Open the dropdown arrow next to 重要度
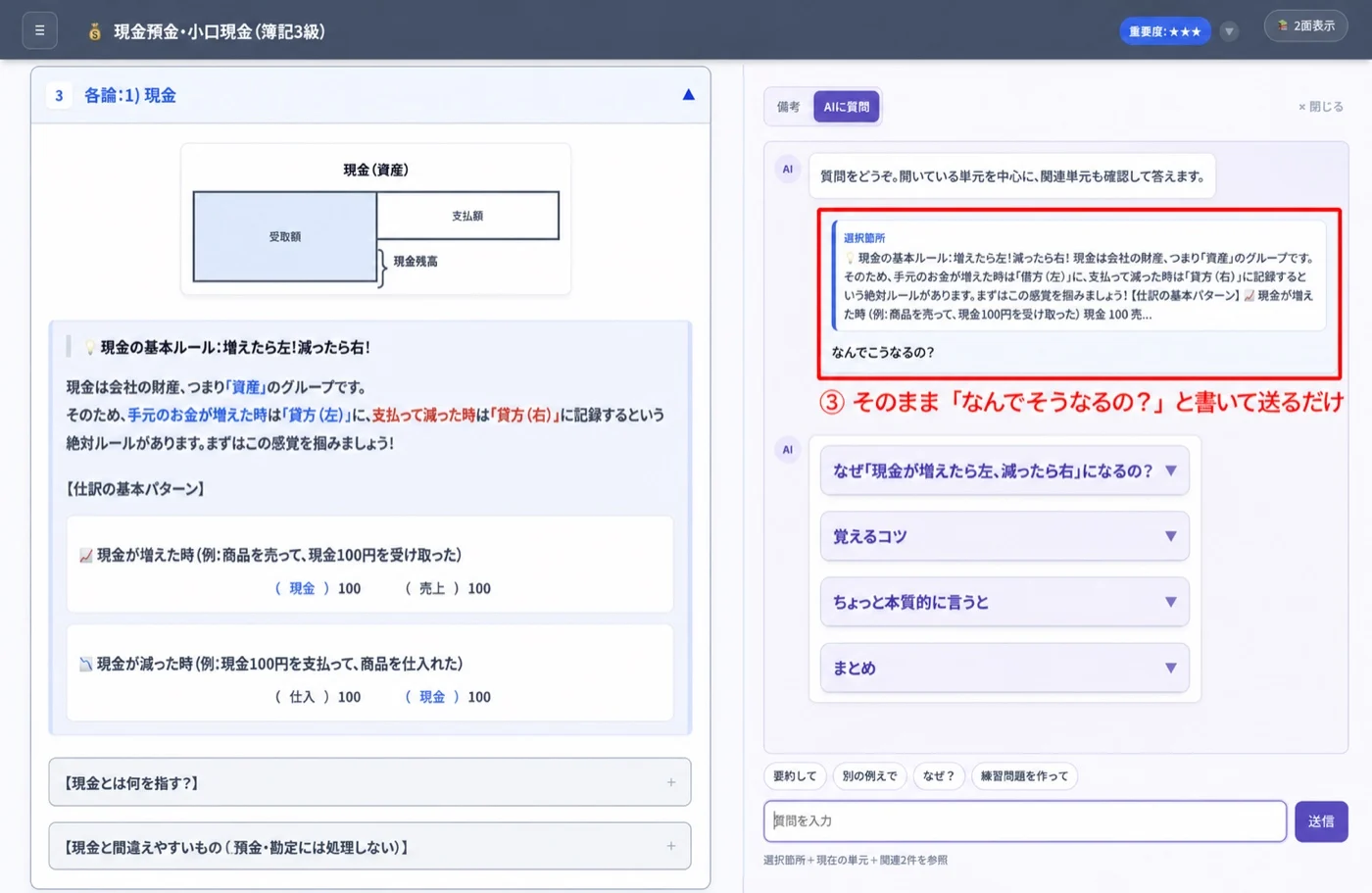The width and height of the screenshot is (1372, 893). coord(1229,31)
